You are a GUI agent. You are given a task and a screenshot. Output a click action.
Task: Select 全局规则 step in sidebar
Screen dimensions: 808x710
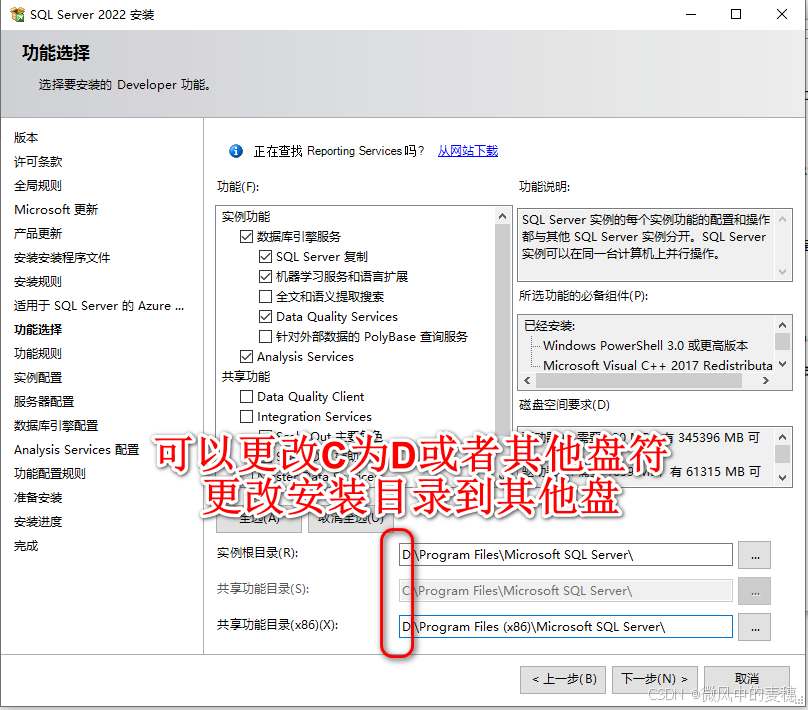coord(38,185)
